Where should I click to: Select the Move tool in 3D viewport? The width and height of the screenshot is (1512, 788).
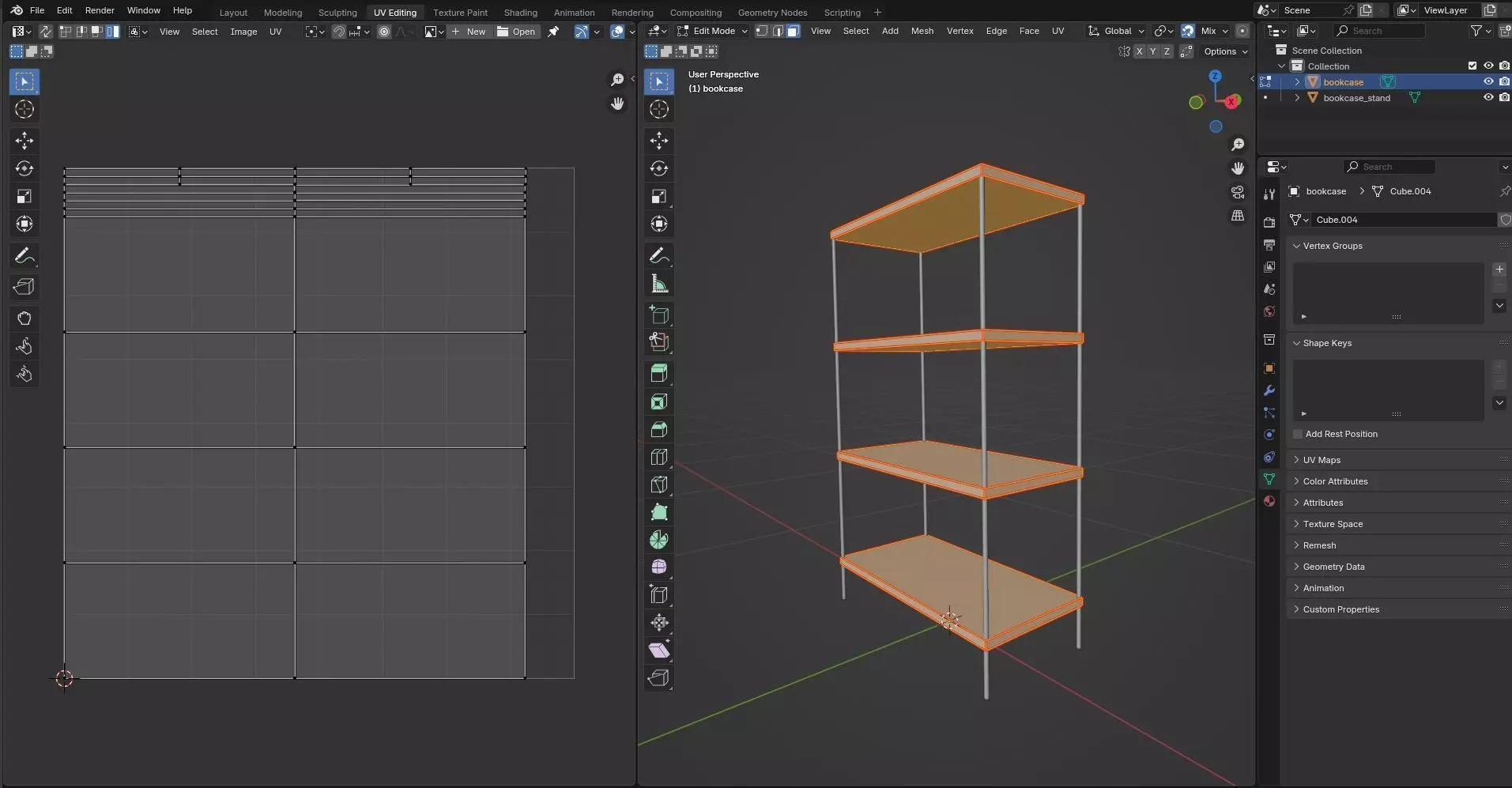click(659, 141)
